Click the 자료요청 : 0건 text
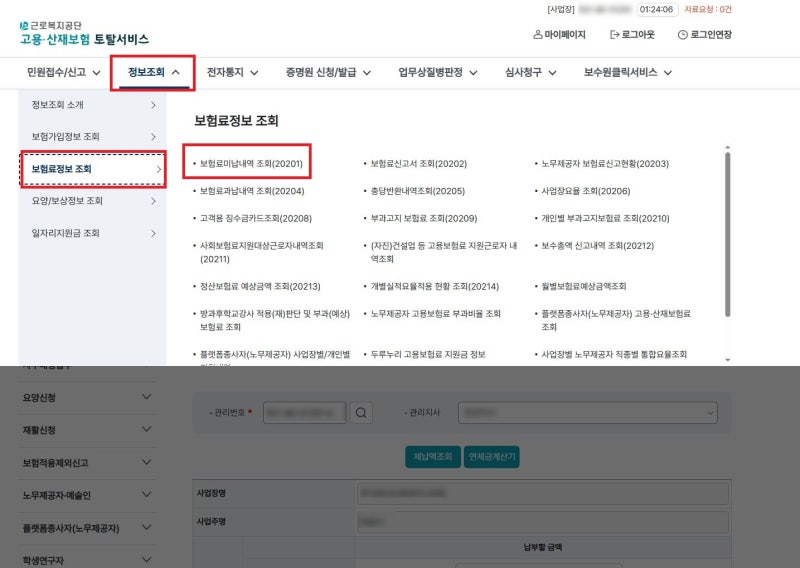The width and height of the screenshot is (800, 568). [x=708, y=9]
